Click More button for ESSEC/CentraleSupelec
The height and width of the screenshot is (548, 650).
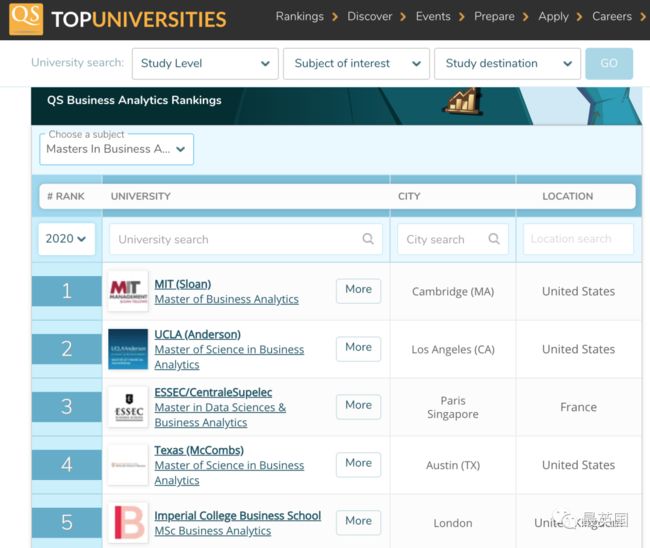359,407
